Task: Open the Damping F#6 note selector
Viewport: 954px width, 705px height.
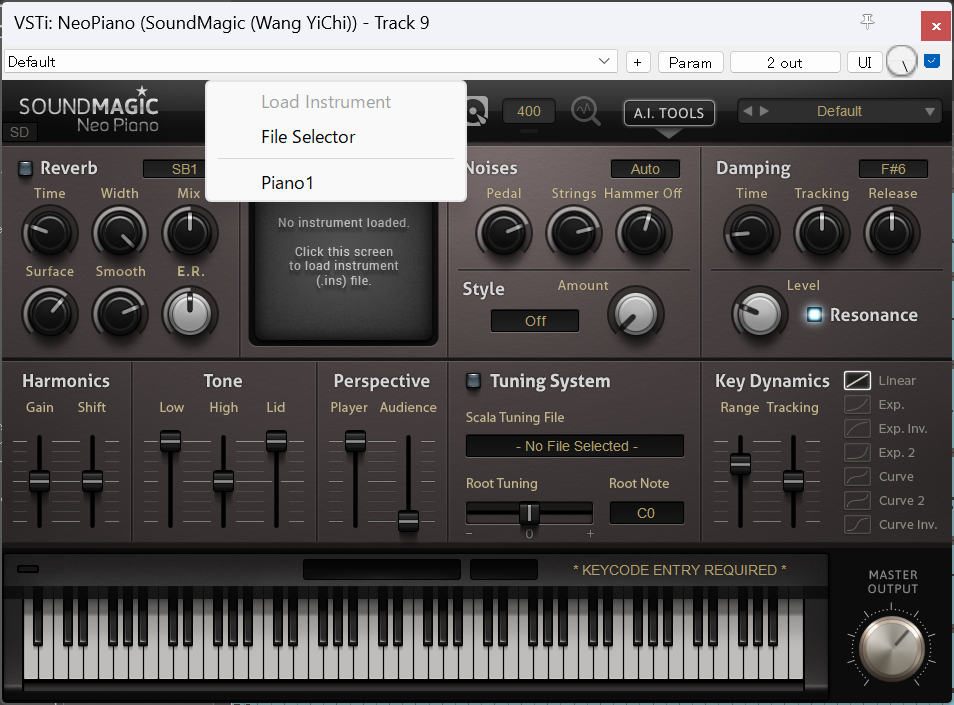Action: click(x=893, y=169)
